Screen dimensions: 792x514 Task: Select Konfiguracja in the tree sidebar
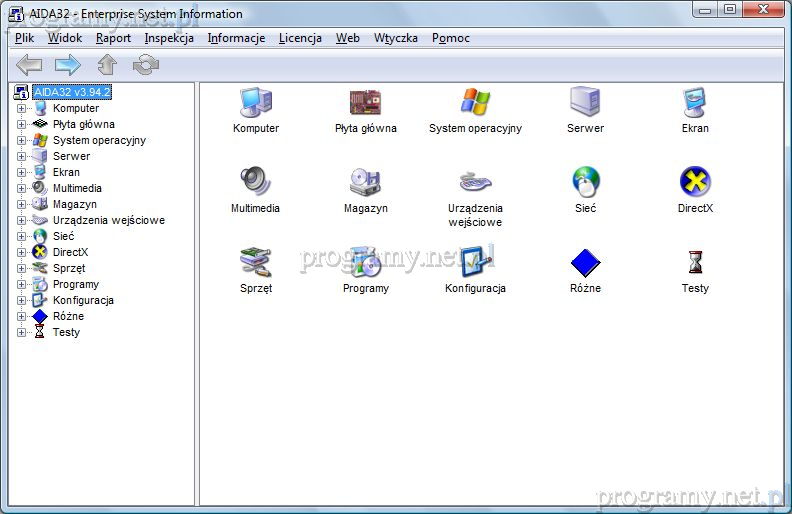[x=83, y=300]
